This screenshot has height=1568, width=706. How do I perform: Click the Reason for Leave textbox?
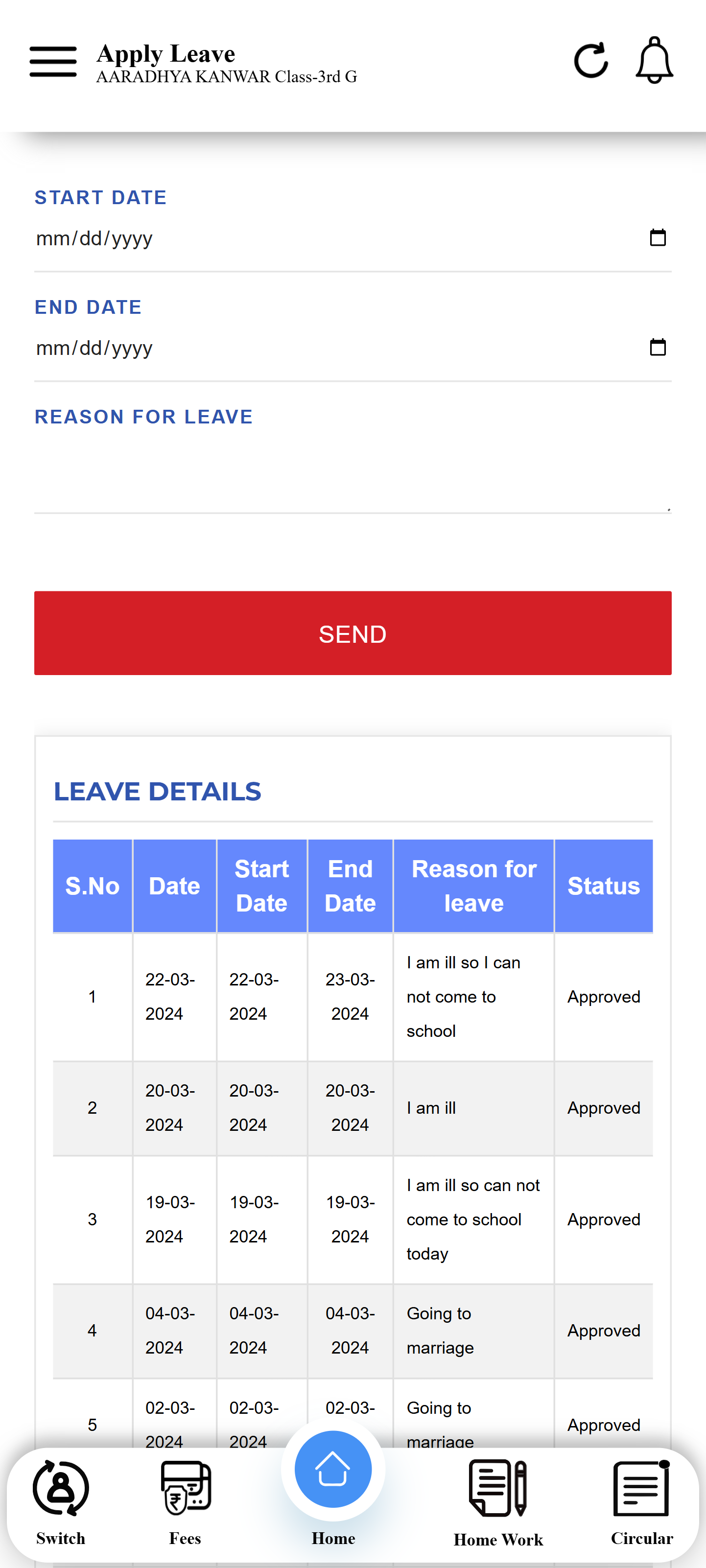[x=352, y=475]
